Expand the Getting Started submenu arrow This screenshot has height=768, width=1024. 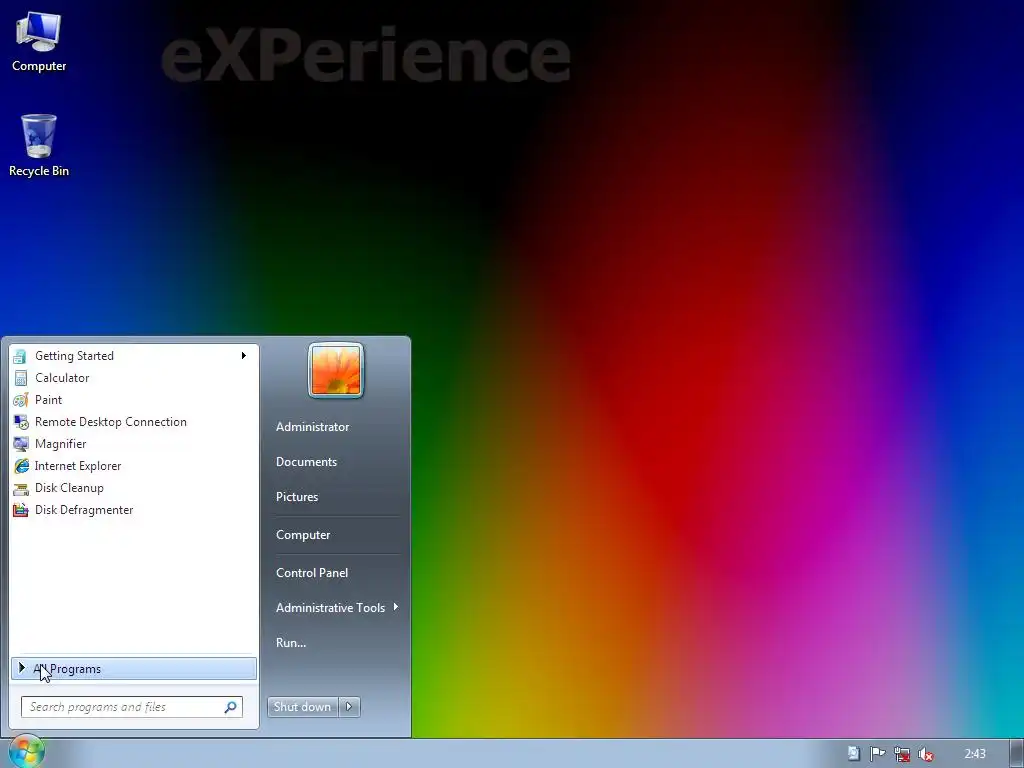[244, 356]
